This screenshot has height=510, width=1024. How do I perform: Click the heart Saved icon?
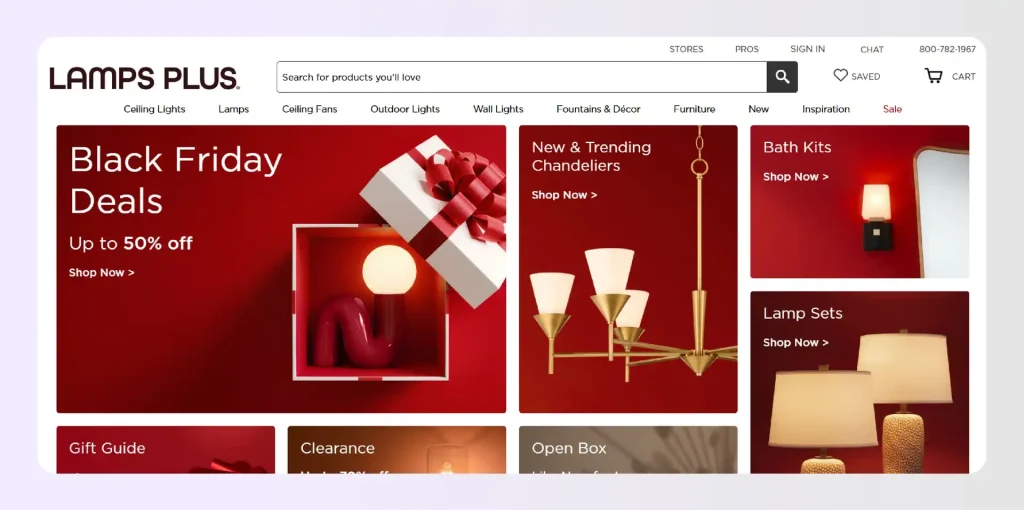click(840, 76)
